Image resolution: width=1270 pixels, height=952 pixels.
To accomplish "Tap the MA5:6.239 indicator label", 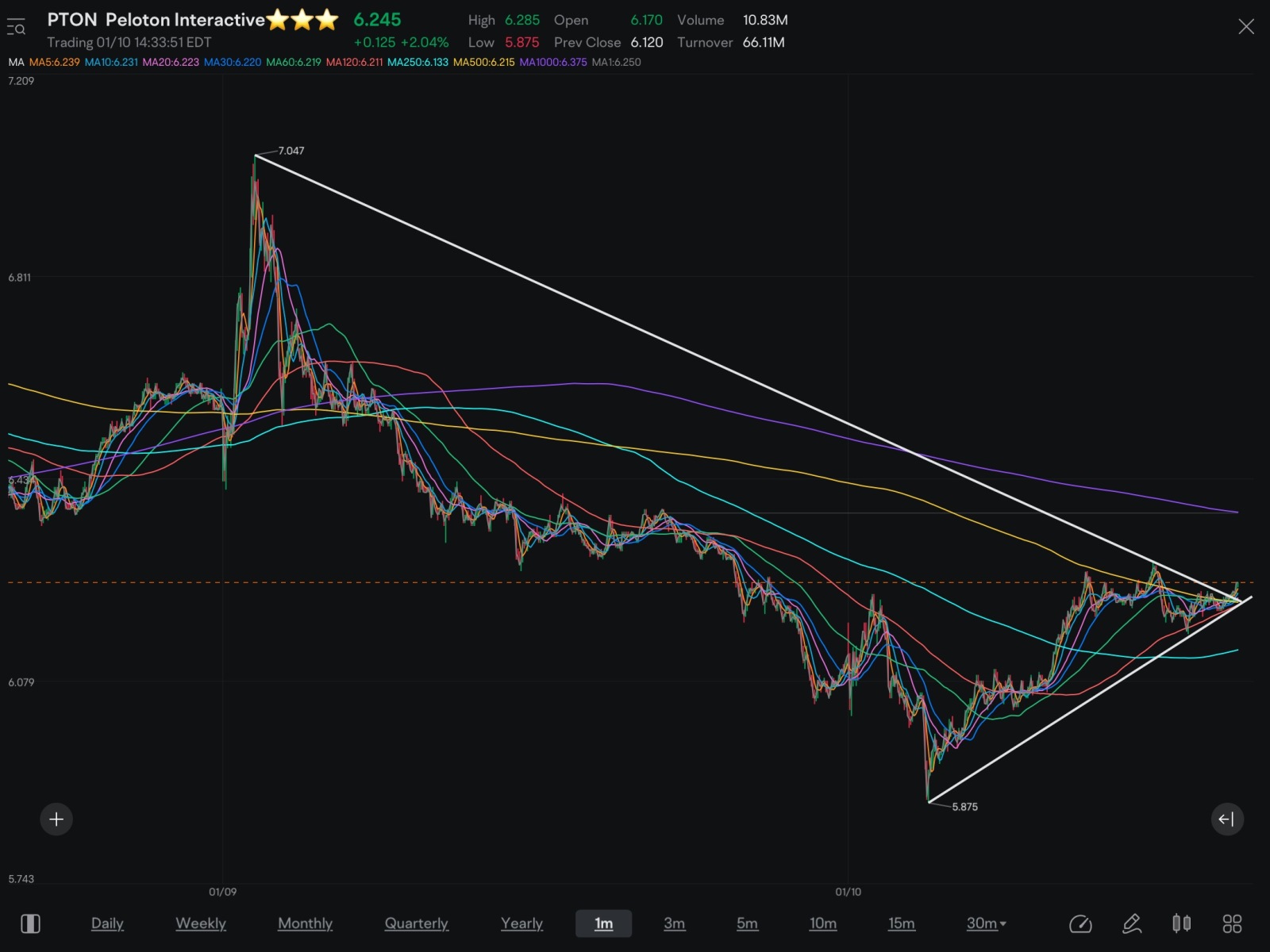I will (x=55, y=62).
